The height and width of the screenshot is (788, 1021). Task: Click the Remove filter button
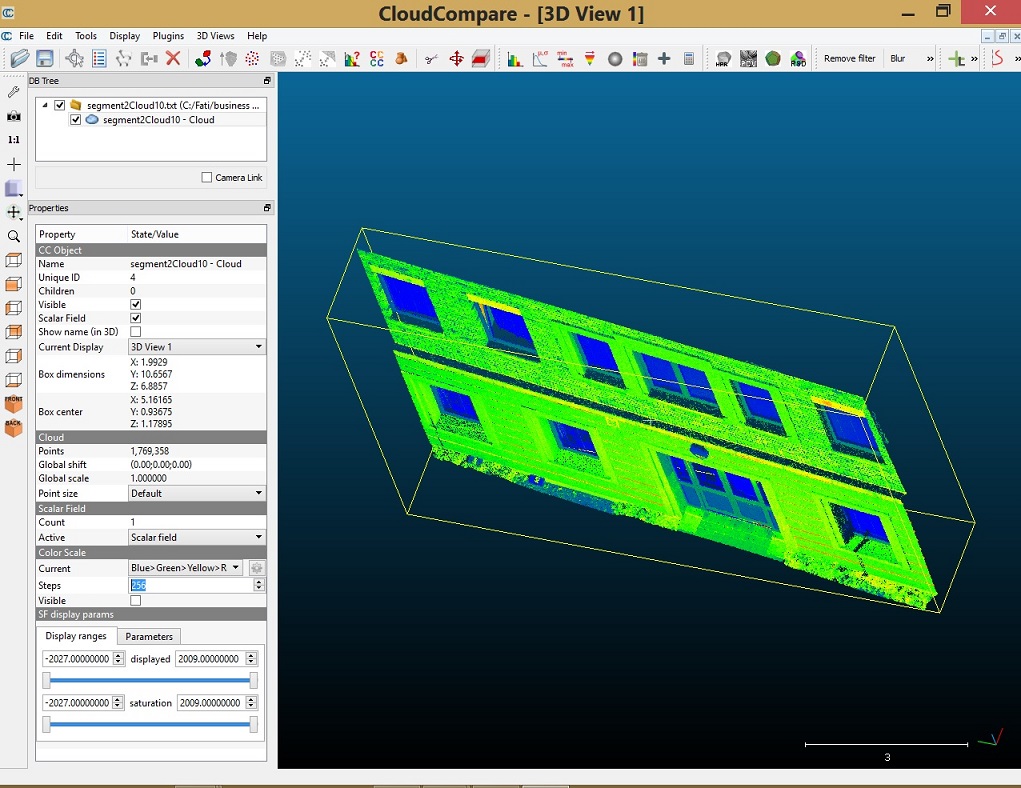pos(849,59)
